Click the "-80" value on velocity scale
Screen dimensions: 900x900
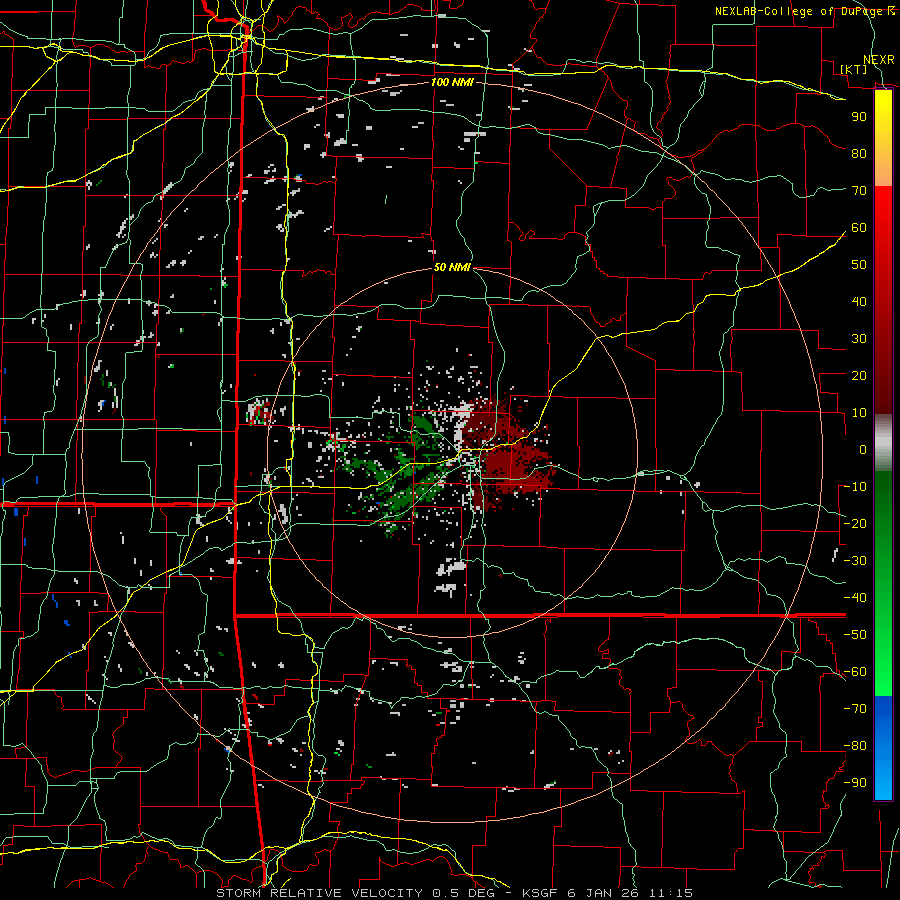coord(855,746)
